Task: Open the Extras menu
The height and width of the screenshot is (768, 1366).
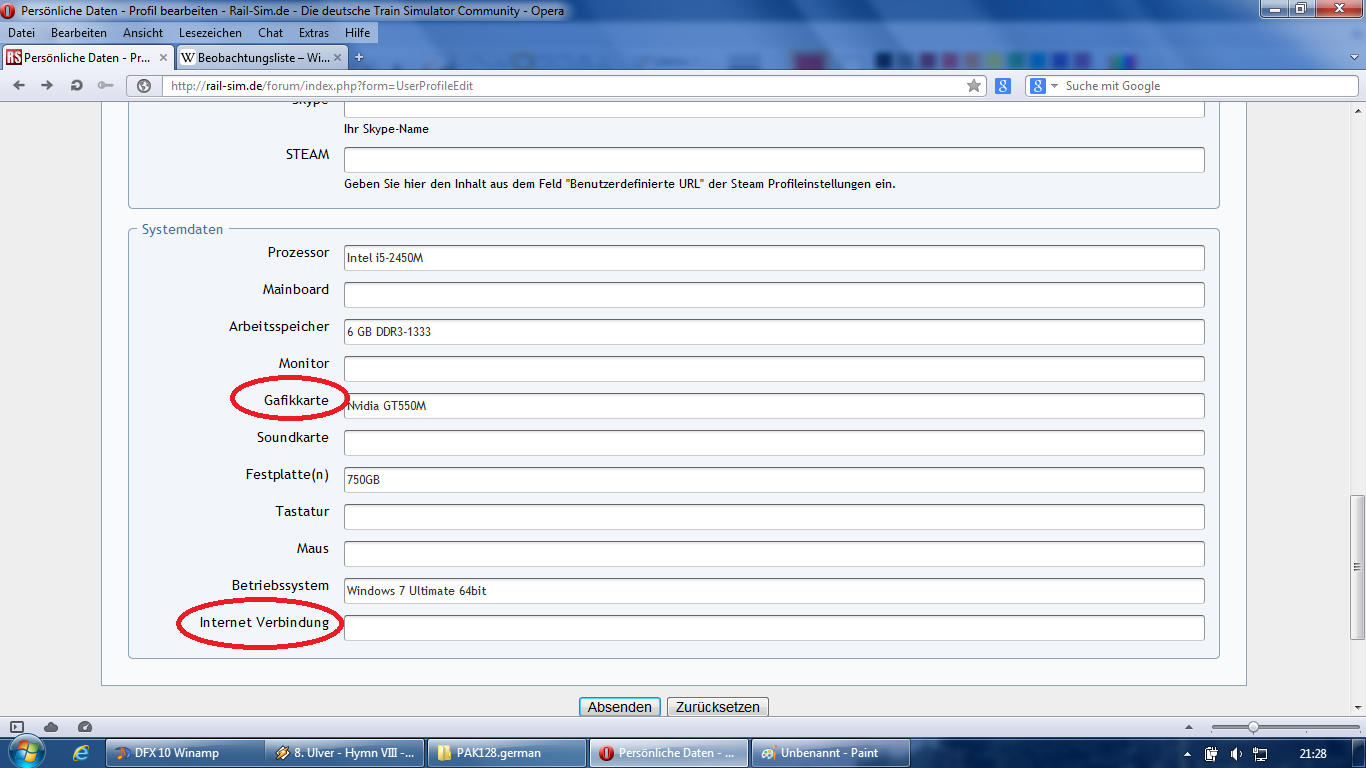Action: (314, 33)
